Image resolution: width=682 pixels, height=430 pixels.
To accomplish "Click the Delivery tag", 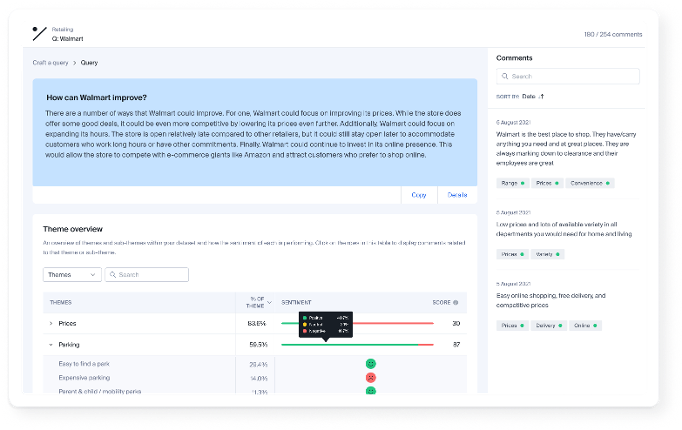I will click(x=548, y=326).
